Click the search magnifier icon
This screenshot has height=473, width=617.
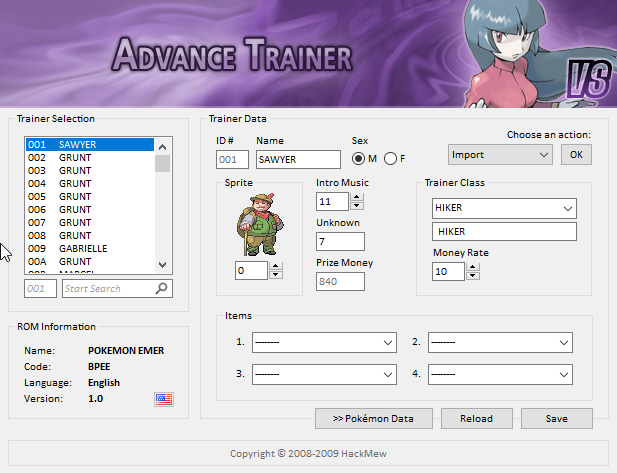[161, 288]
